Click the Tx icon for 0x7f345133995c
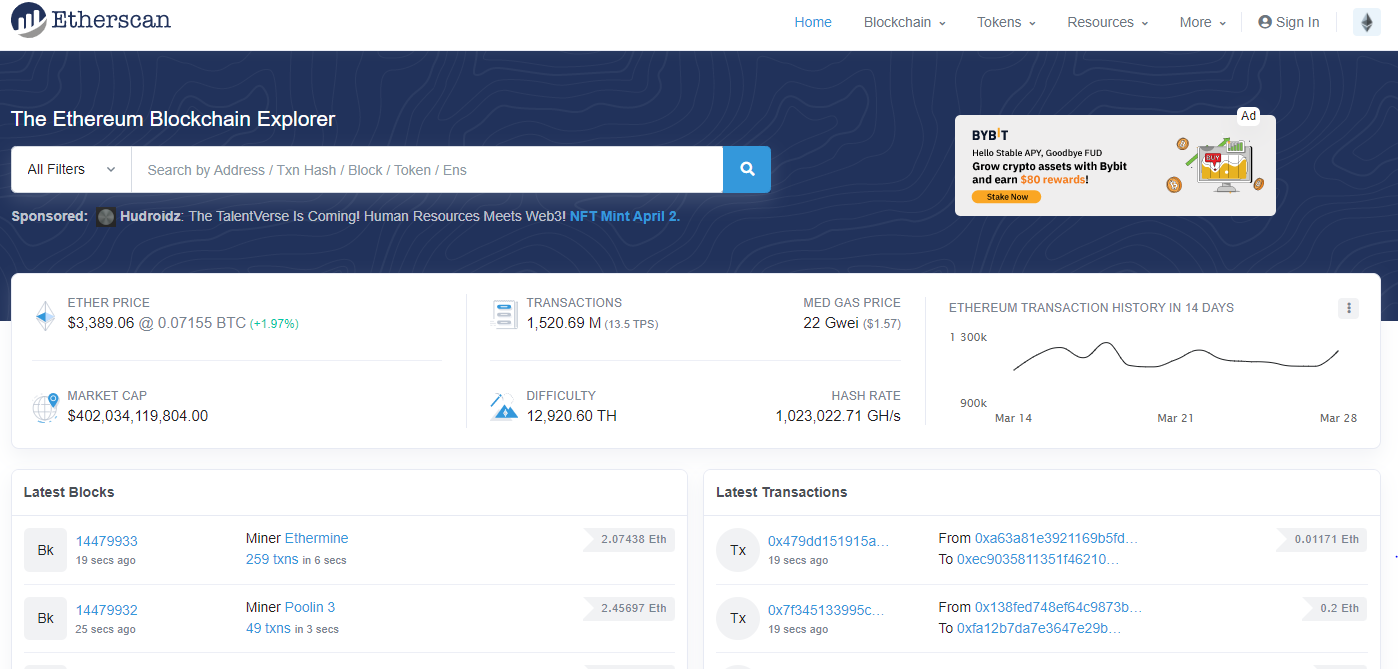Image resolution: width=1398 pixels, height=669 pixels. pyautogui.click(x=738, y=618)
